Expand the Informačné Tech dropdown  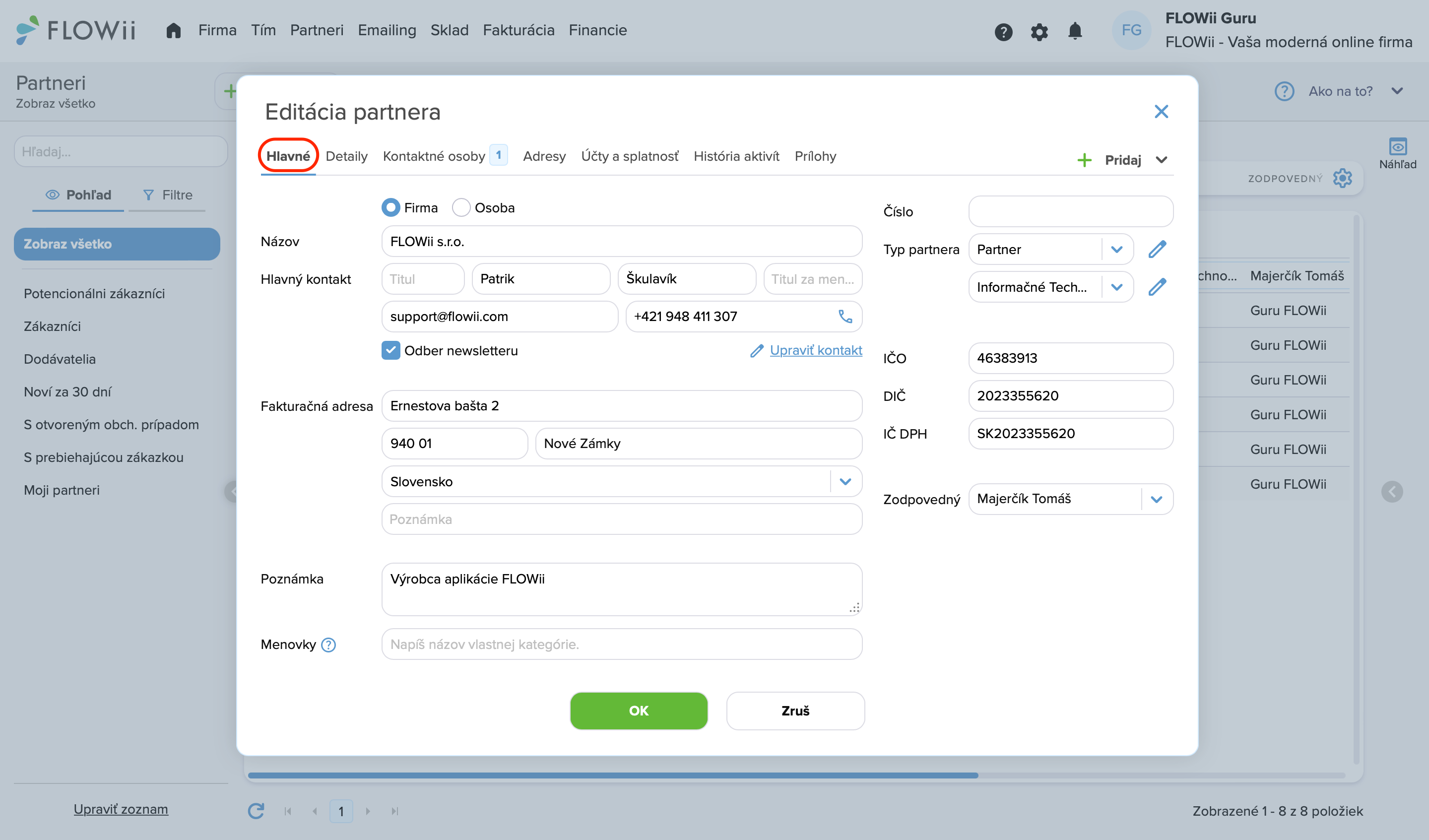click(1116, 287)
